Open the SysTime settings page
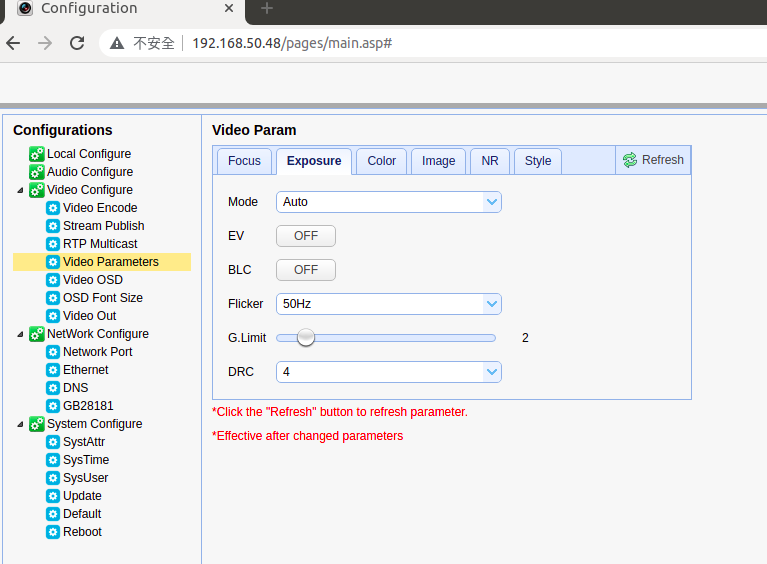The image size is (767, 564). 86,460
